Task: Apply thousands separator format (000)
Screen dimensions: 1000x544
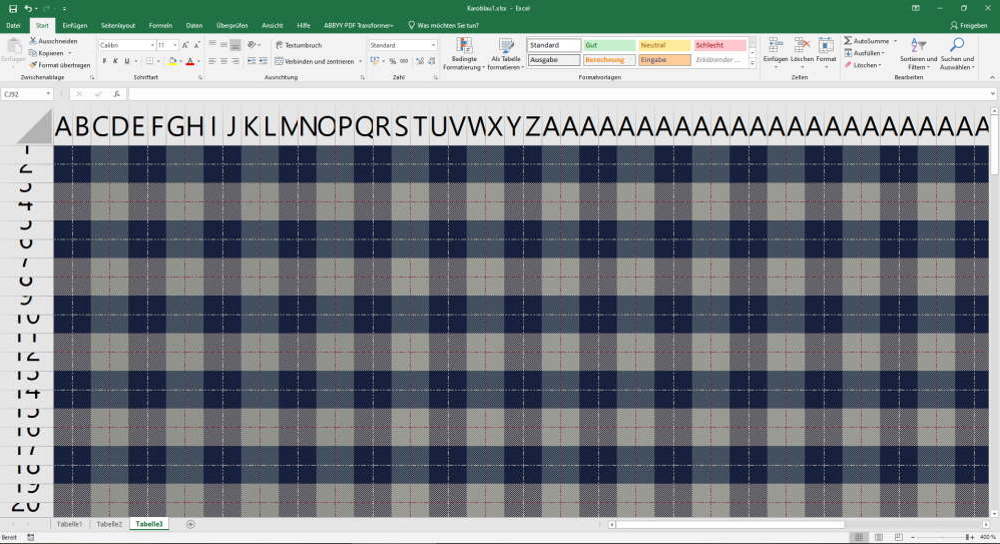Action: pos(404,61)
